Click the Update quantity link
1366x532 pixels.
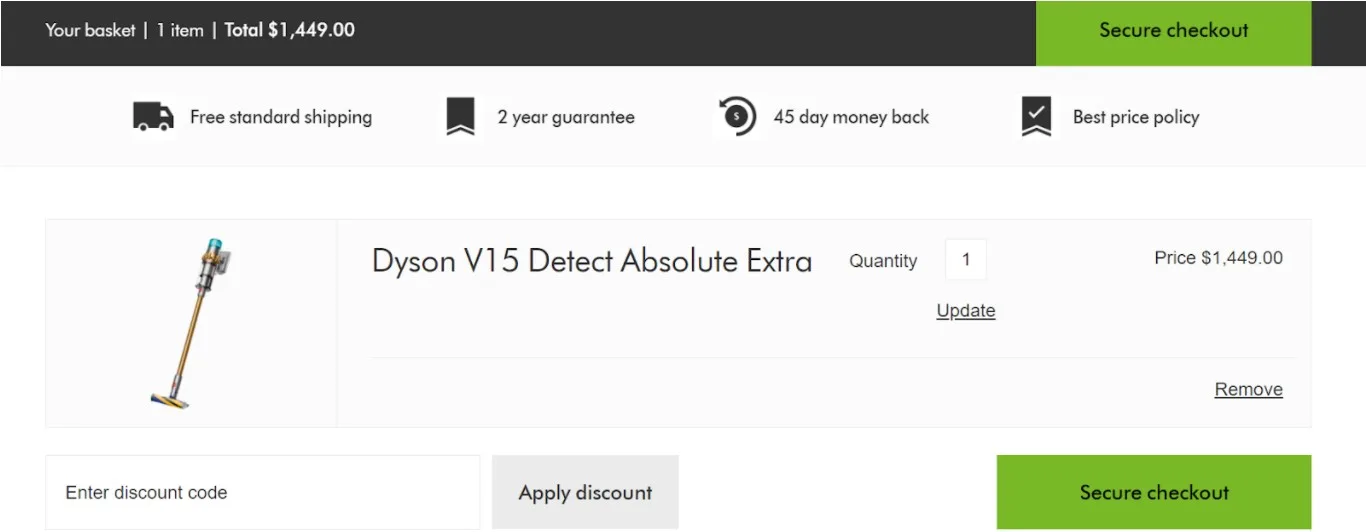pyautogui.click(x=965, y=311)
